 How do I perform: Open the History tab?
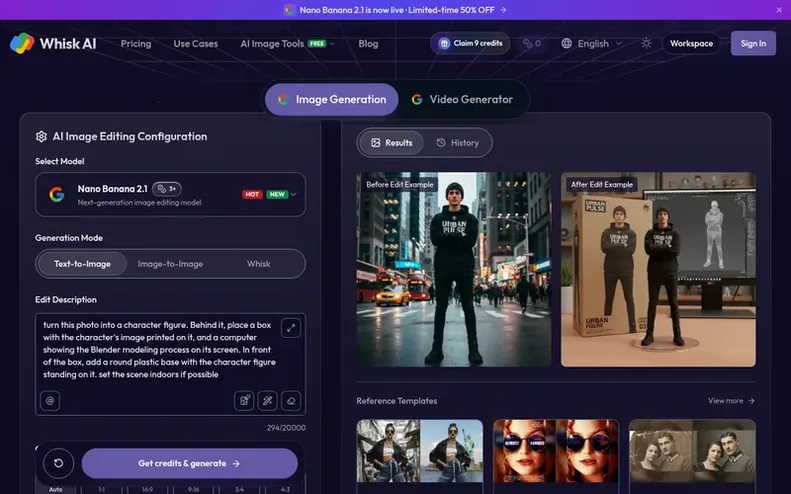pyautogui.click(x=458, y=143)
